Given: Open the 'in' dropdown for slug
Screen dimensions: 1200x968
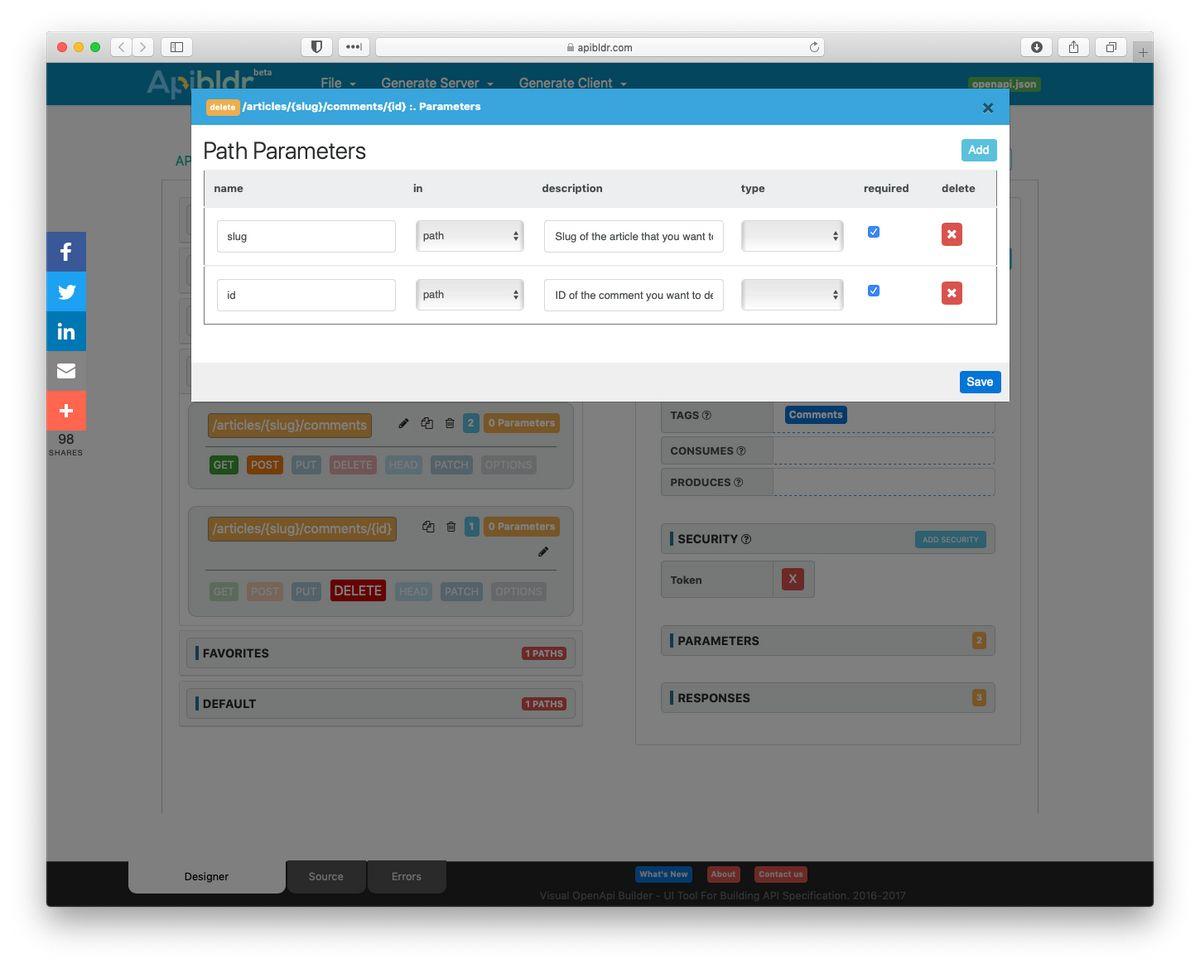Looking at the screenshot, I should (x=469, y=236).
